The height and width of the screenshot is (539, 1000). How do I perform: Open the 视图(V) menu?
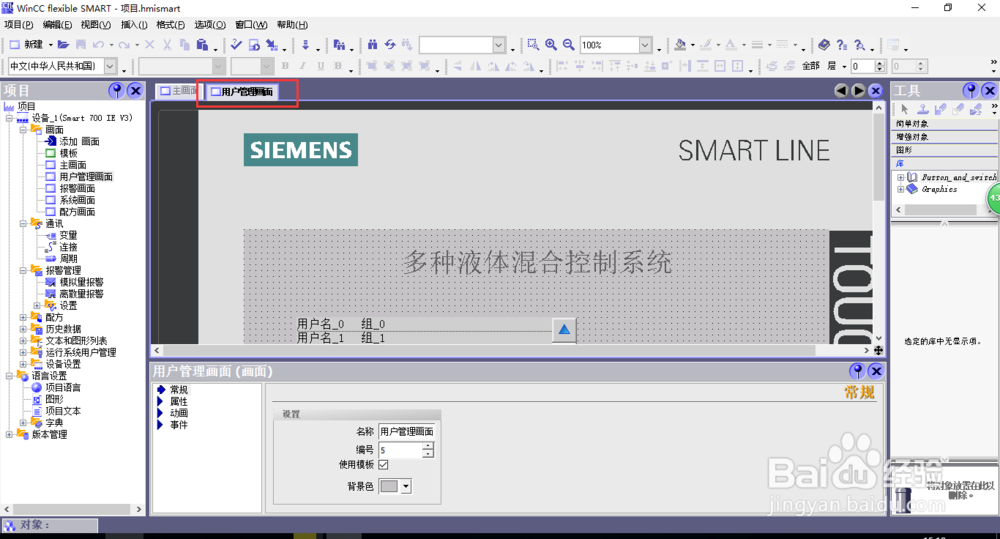[96, 25]
